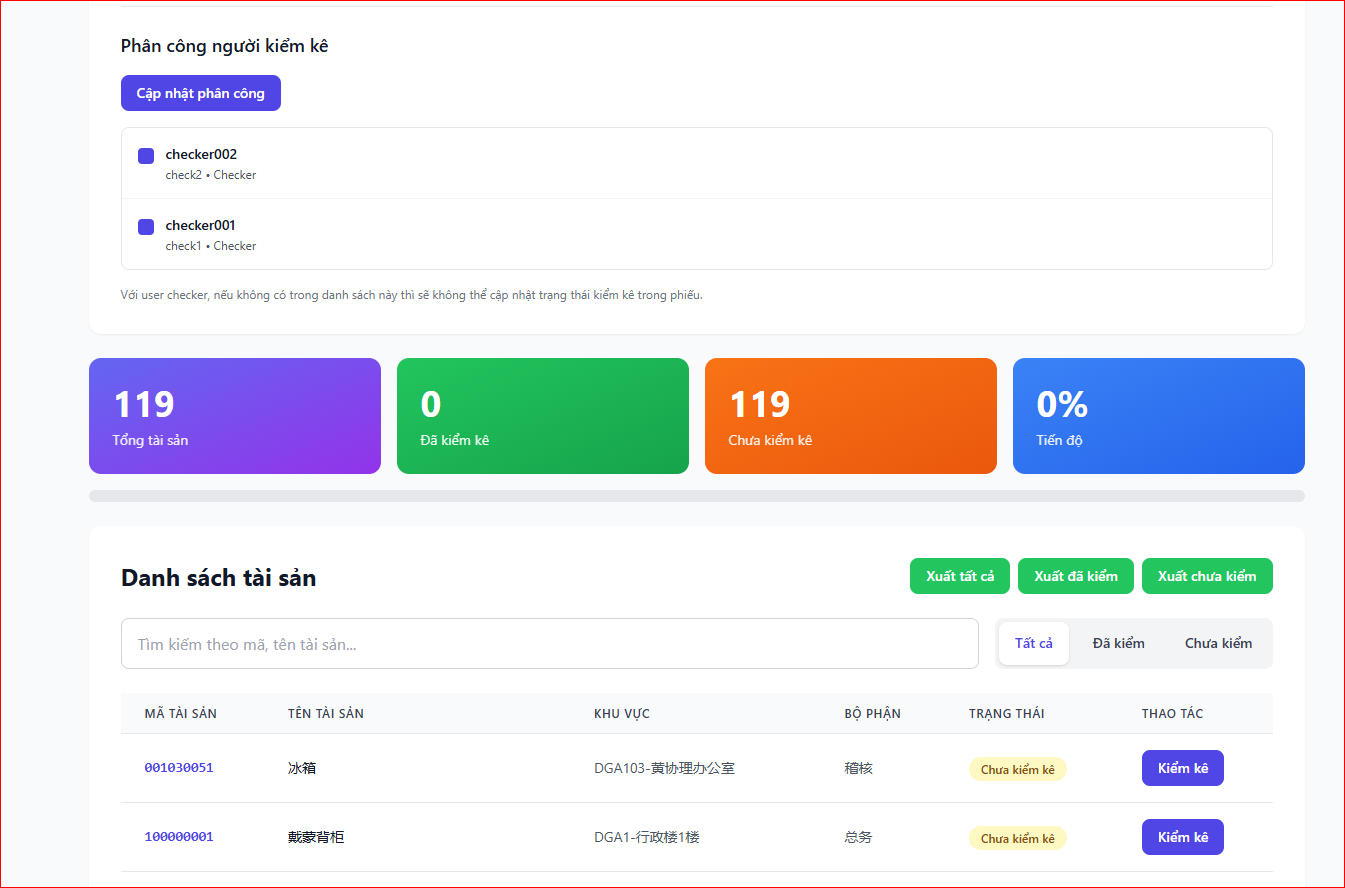Click Kiểm kê for asset 001030051

pos(1182,768)
